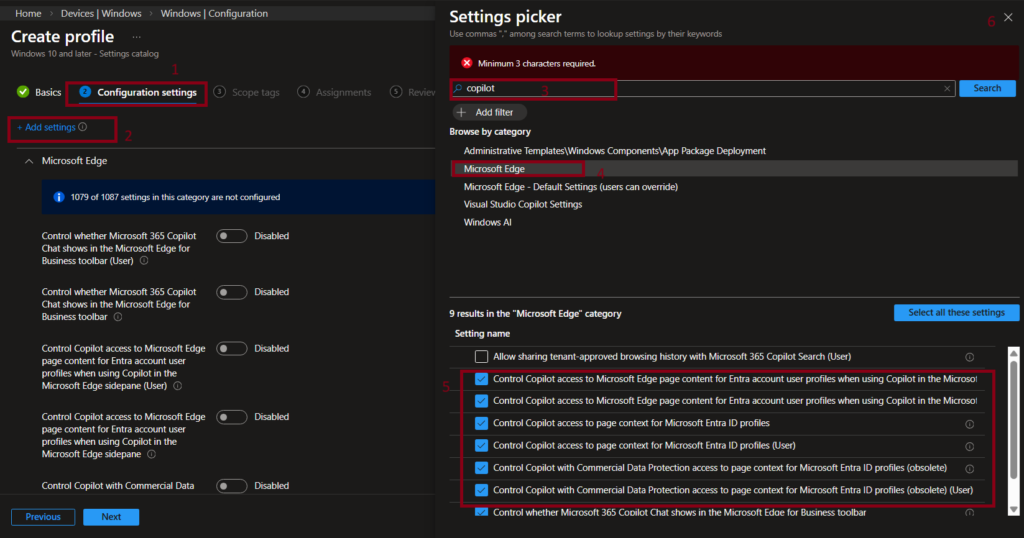1024x538 pixels.
Task: Select the App Package Deployment category
Action: [x=615, y=151]
